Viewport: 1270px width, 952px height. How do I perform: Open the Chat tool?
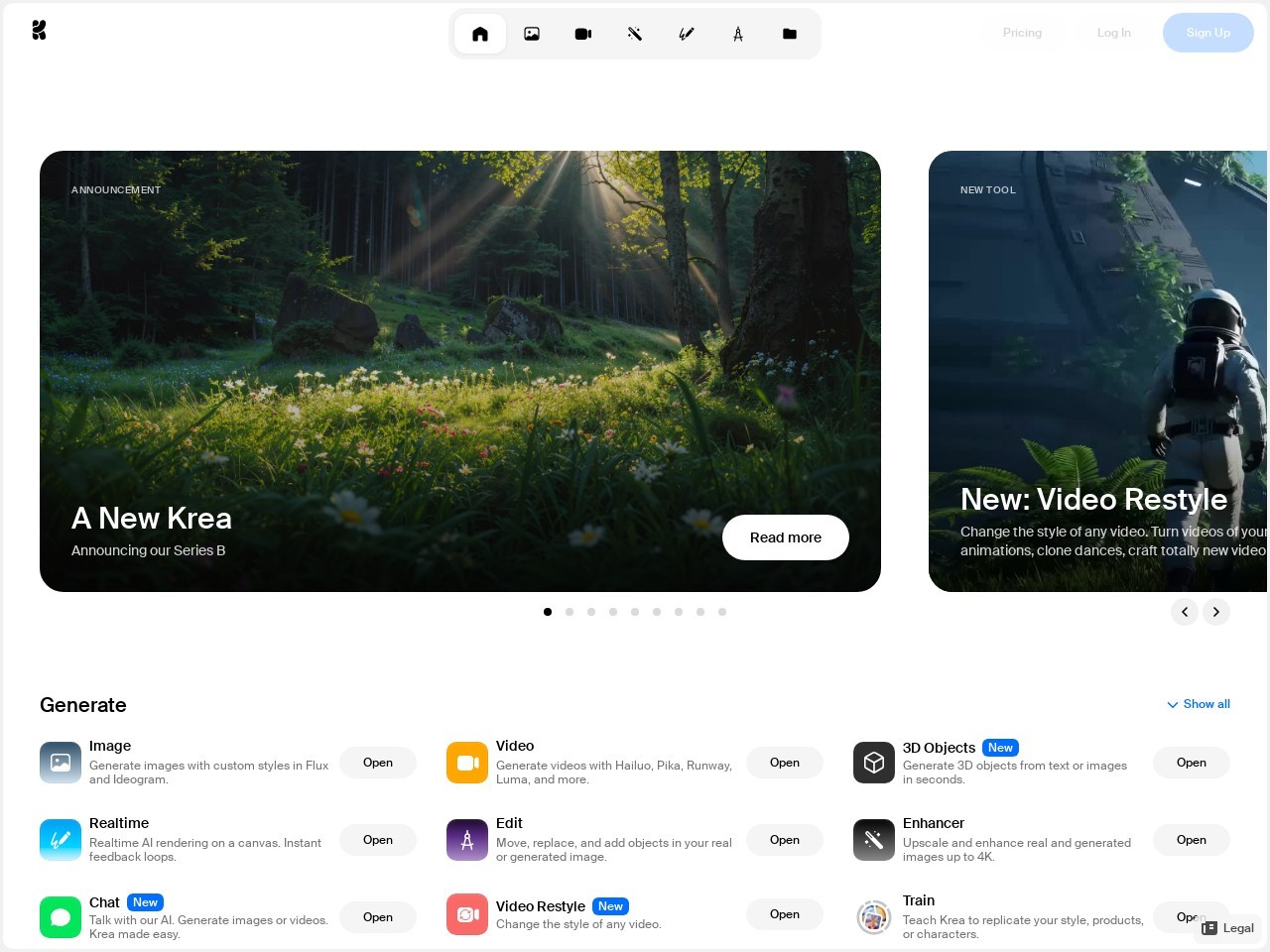[x=378, y=917]
